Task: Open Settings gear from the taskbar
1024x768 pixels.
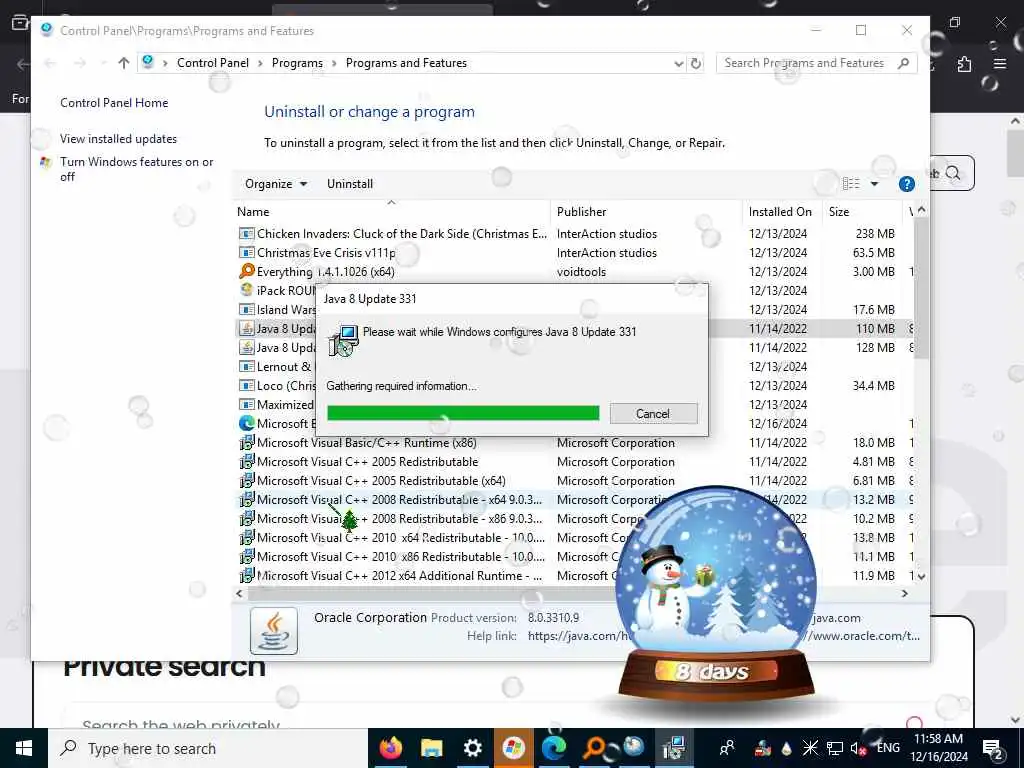Action: tap(472, 748)
